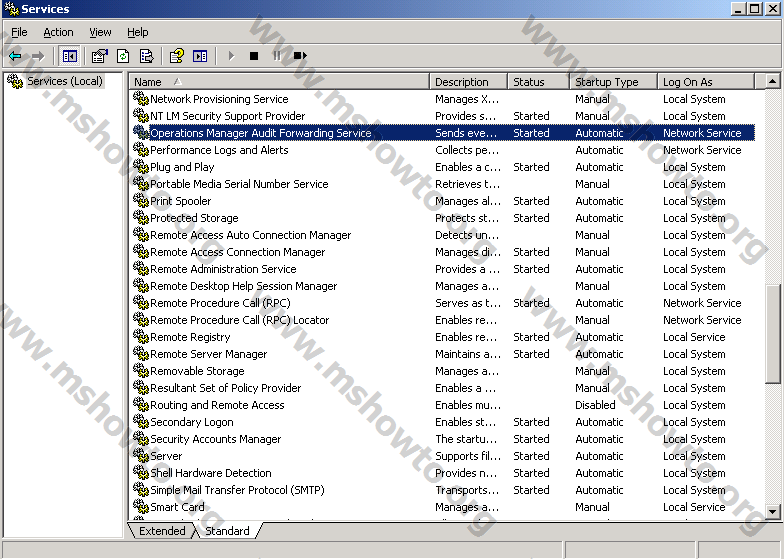Select Remote Server Manager row
784x559 pixels.
[442, 354]
